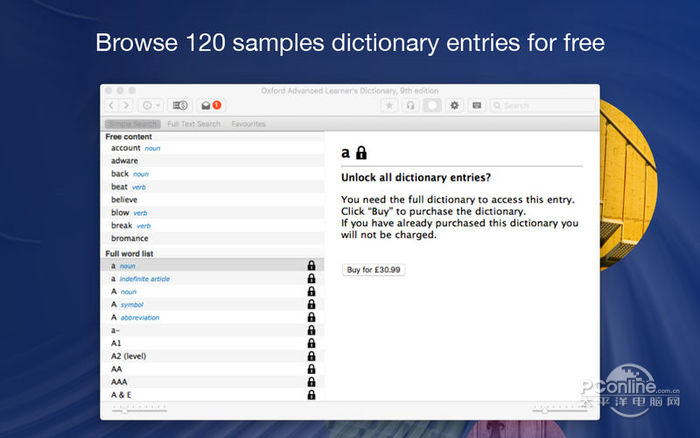This screenshot has height=438, width=700.
Task: Click lock icon on 'AA' row
Action: (312, 369)
